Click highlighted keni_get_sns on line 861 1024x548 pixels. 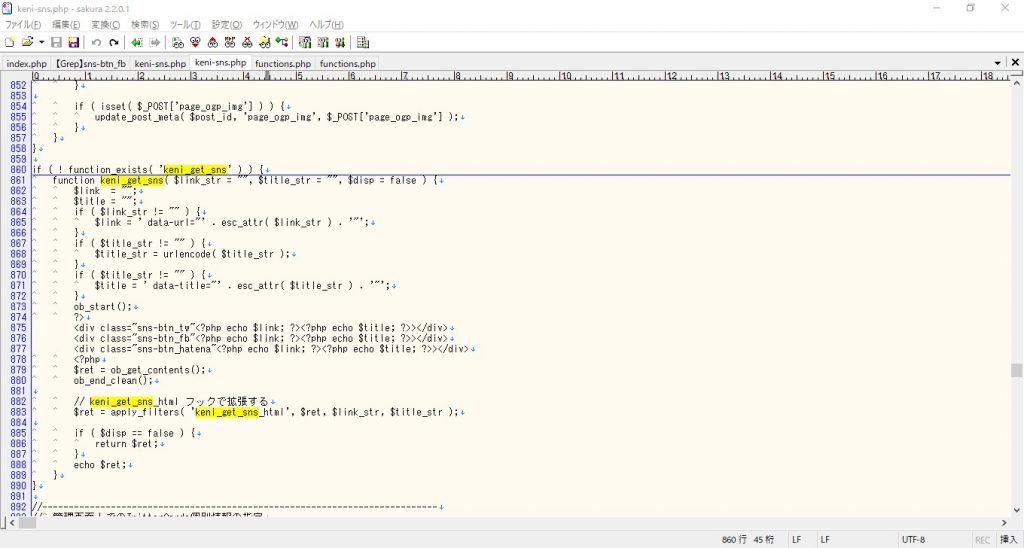[131, 180]
